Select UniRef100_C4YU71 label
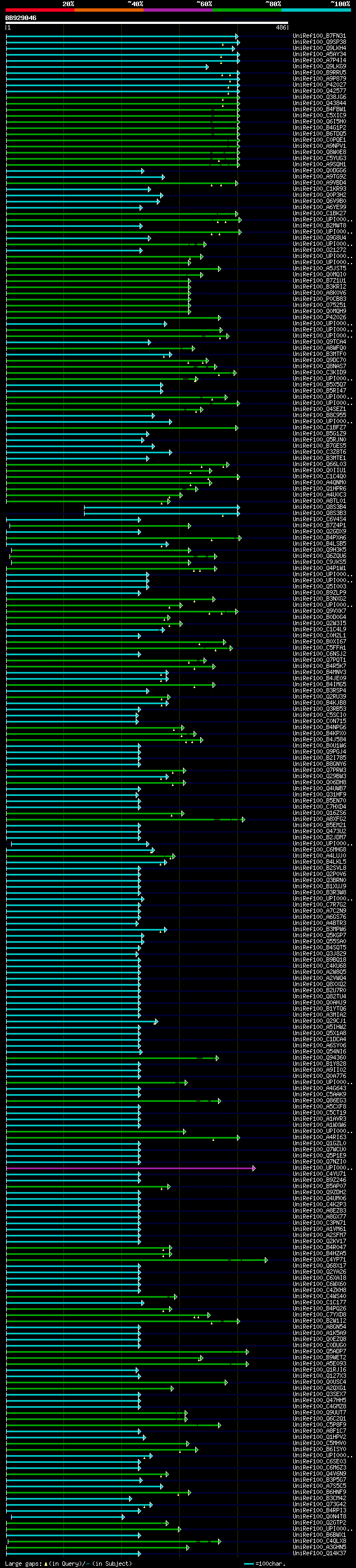Screen dimensions: 356x1568 319,1174
